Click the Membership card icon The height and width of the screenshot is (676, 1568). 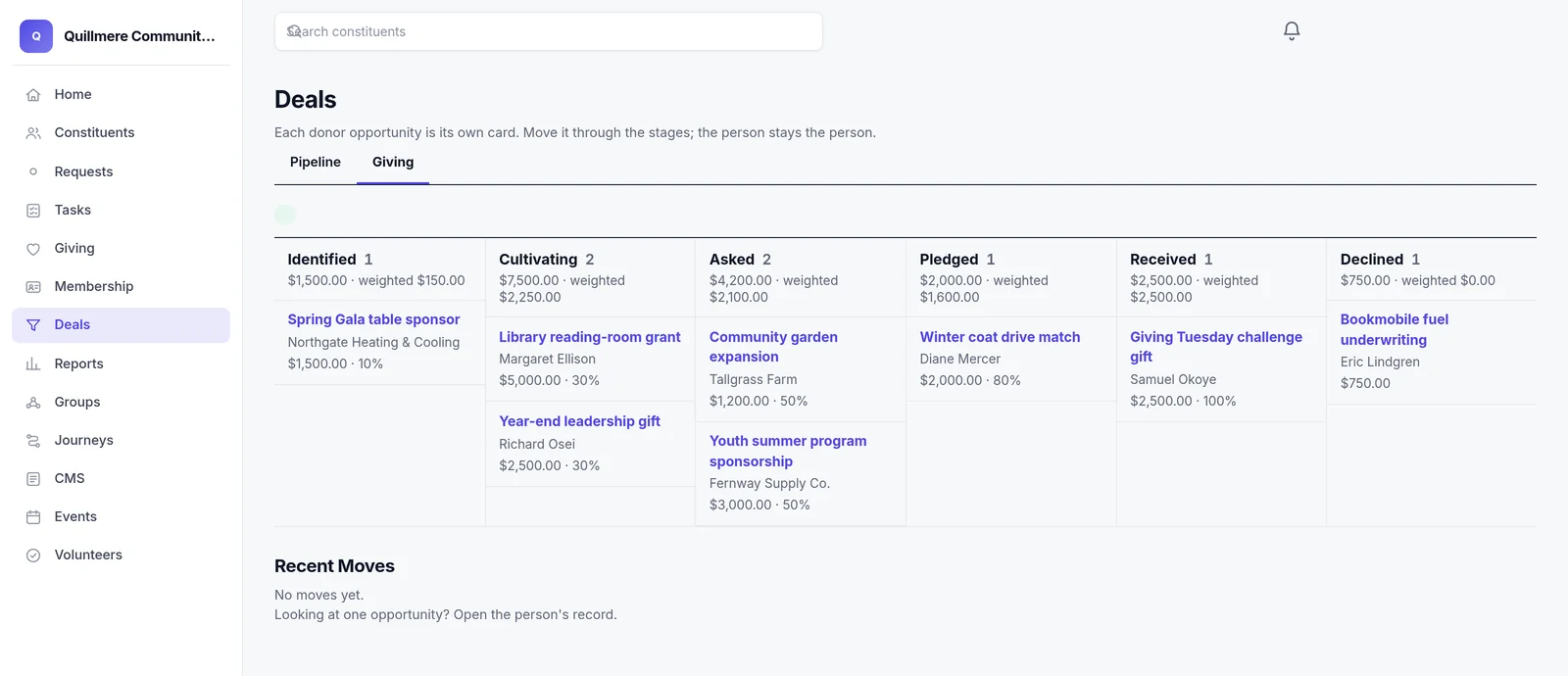(x=33, y=287)
